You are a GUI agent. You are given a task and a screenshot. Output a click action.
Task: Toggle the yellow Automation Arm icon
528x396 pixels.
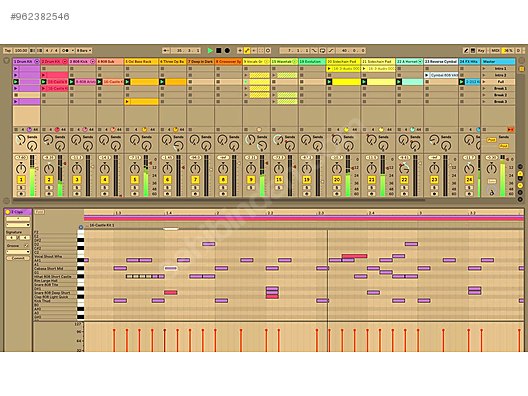pos(247,51)
